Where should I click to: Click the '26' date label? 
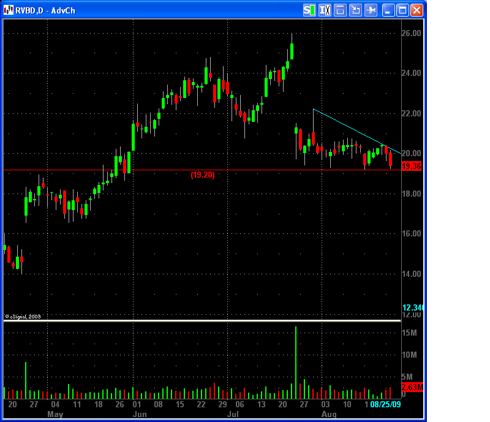[120, 404]
